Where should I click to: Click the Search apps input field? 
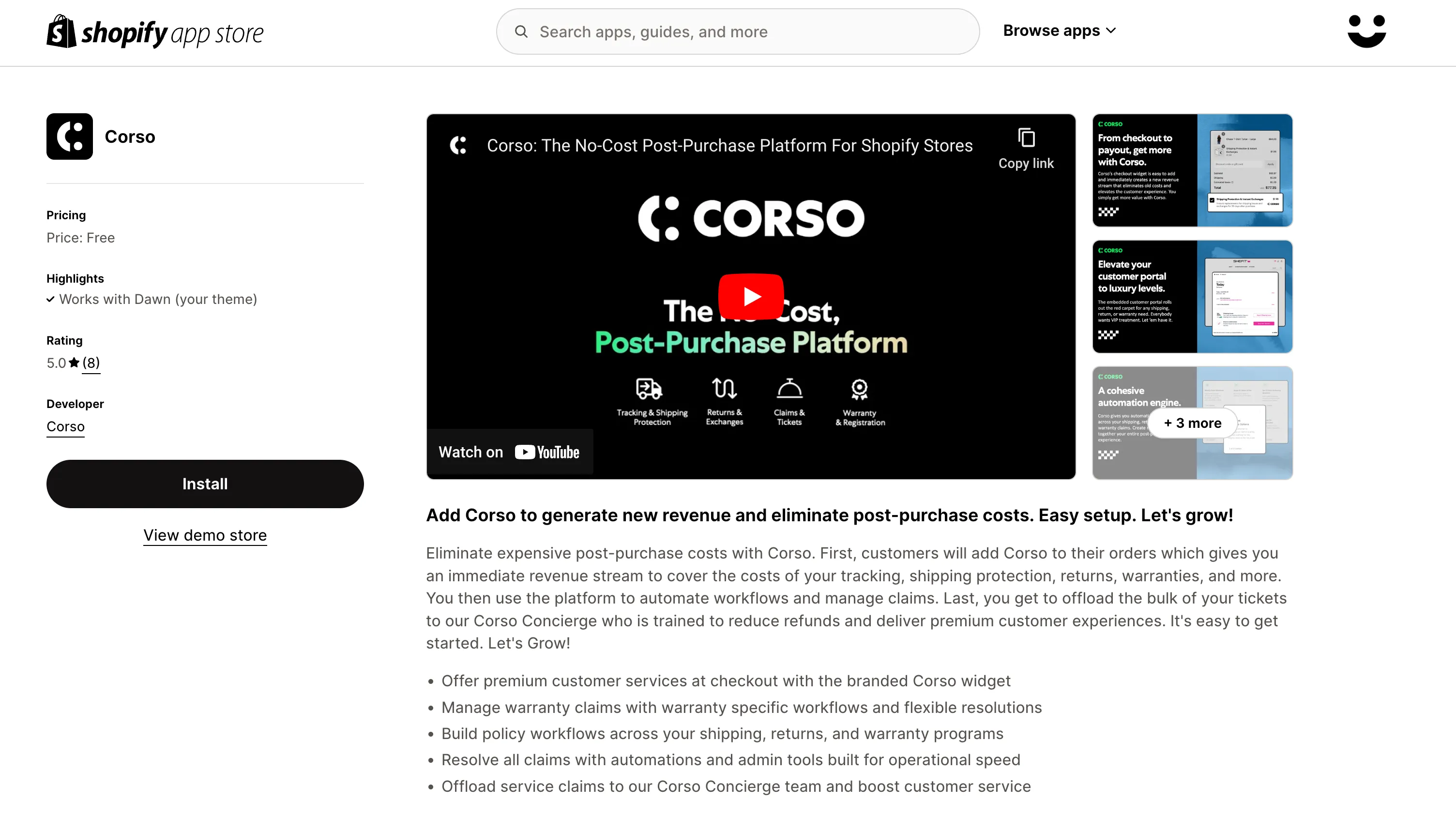pyautogui.click(x=738, y=31)
